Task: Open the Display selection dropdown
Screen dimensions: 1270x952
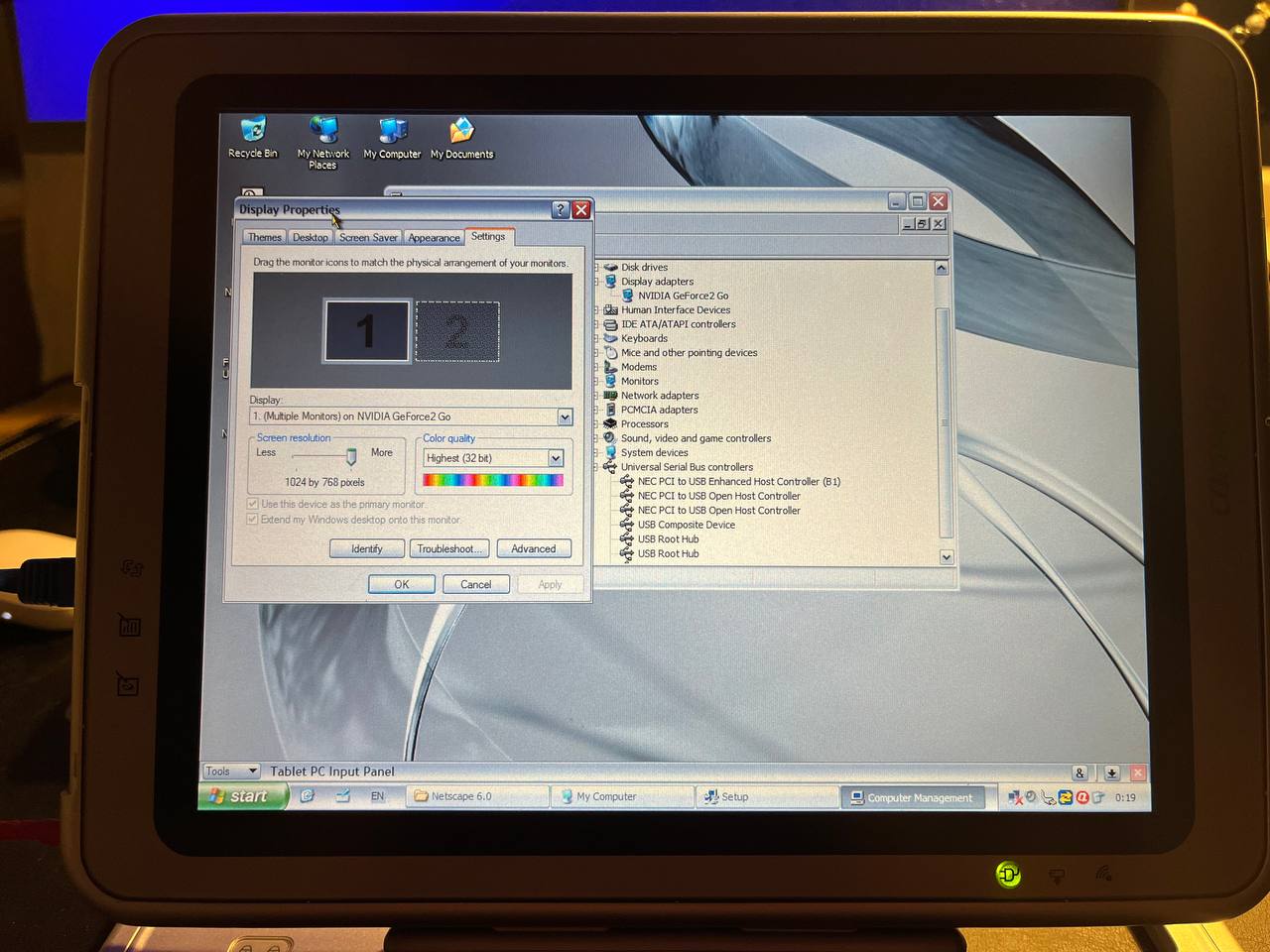Action: (564, 417)
